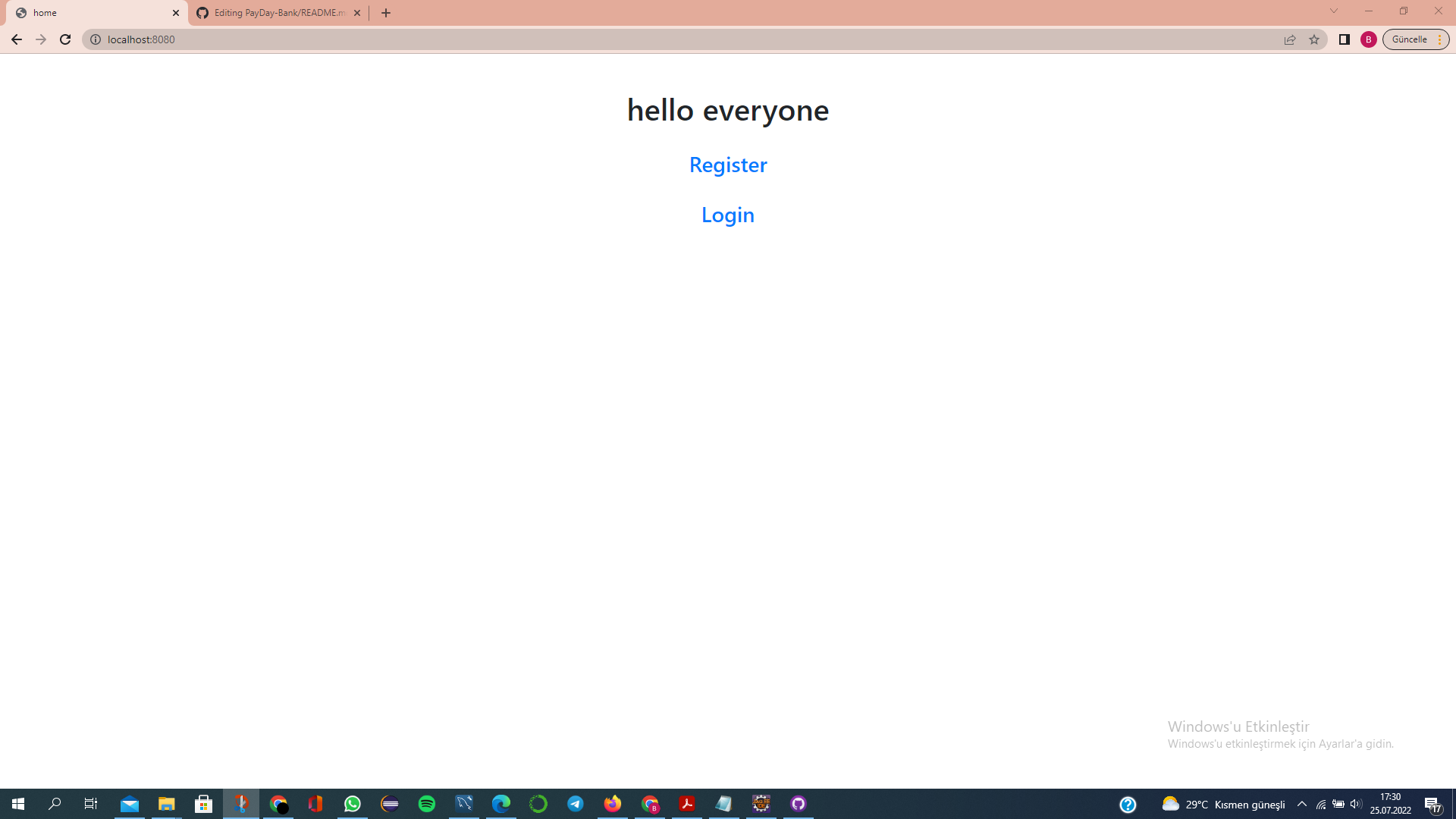Viewport: 1456px width, 819px height.
Task: Show hidden system tray icons
Action: coord(1302,804)
